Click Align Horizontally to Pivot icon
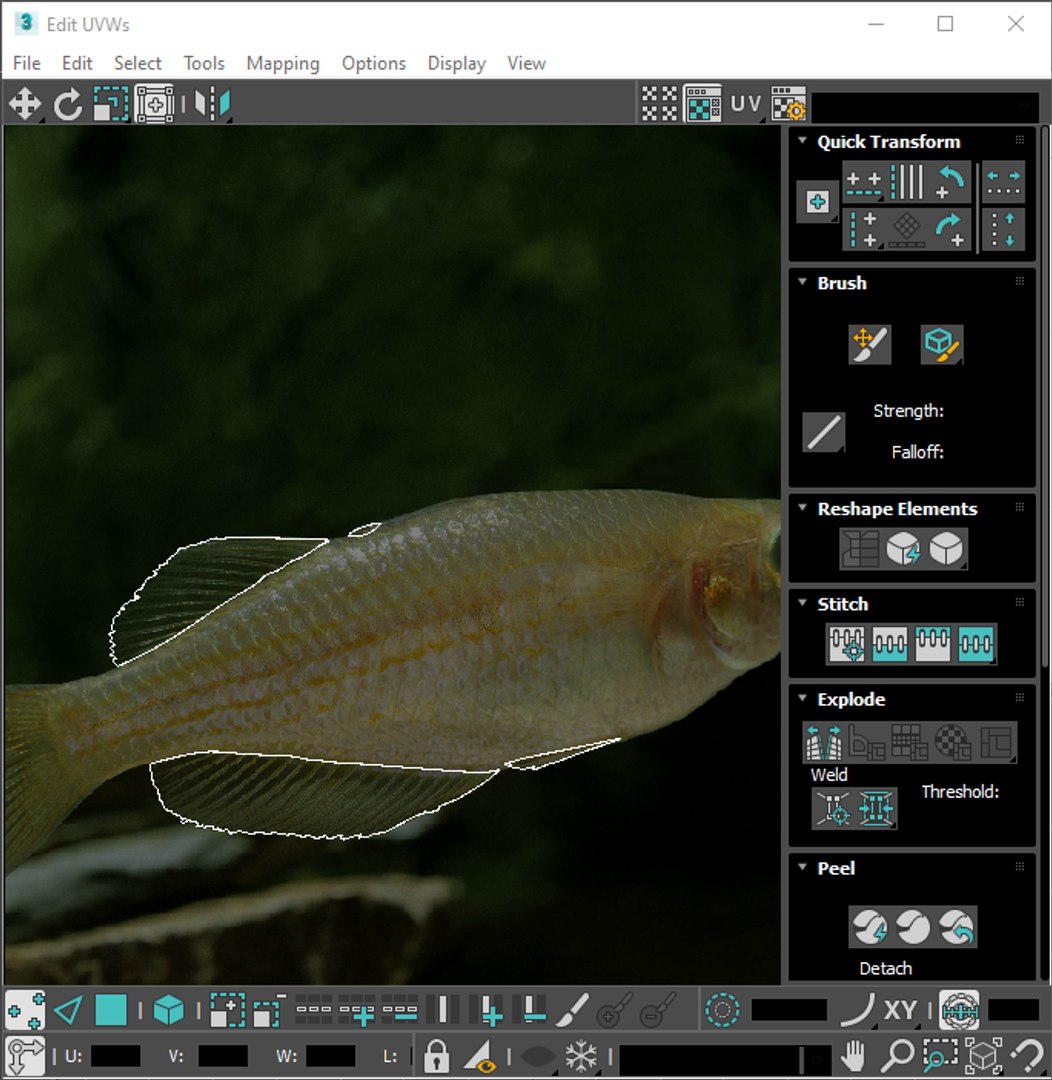Viewport: 1052px width, 1080px height. coord(863,183)
